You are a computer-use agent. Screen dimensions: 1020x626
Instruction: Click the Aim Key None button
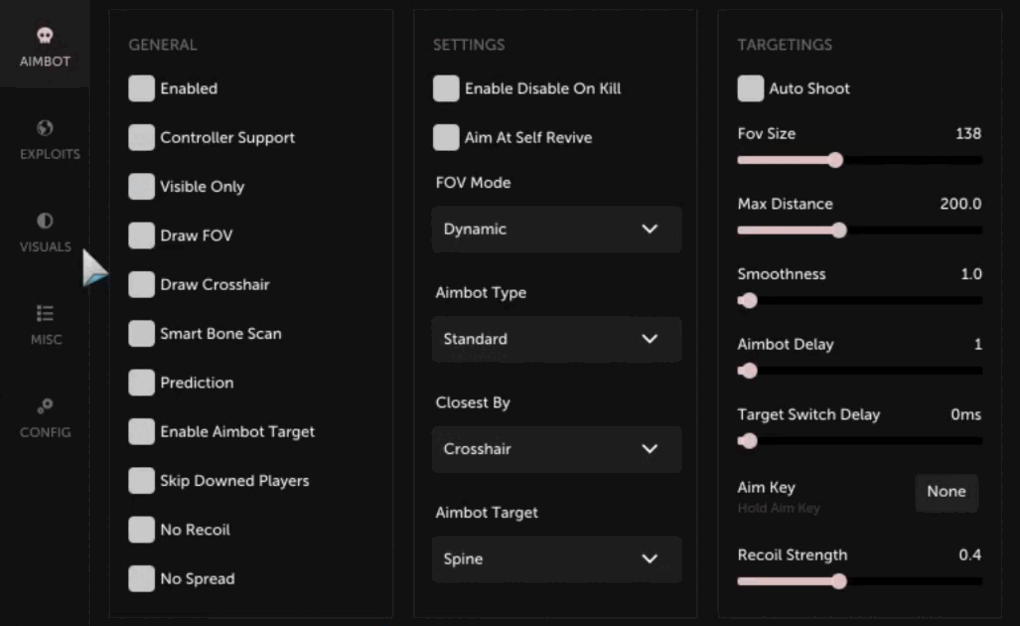pos(946,492)
